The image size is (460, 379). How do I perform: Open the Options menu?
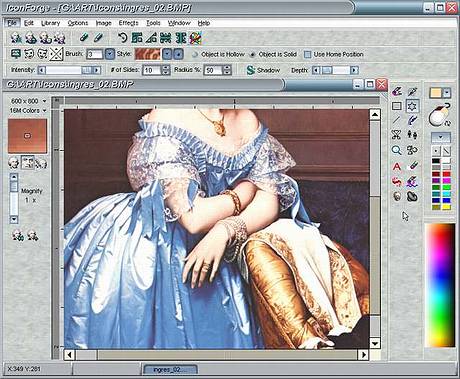coord(78,23)
